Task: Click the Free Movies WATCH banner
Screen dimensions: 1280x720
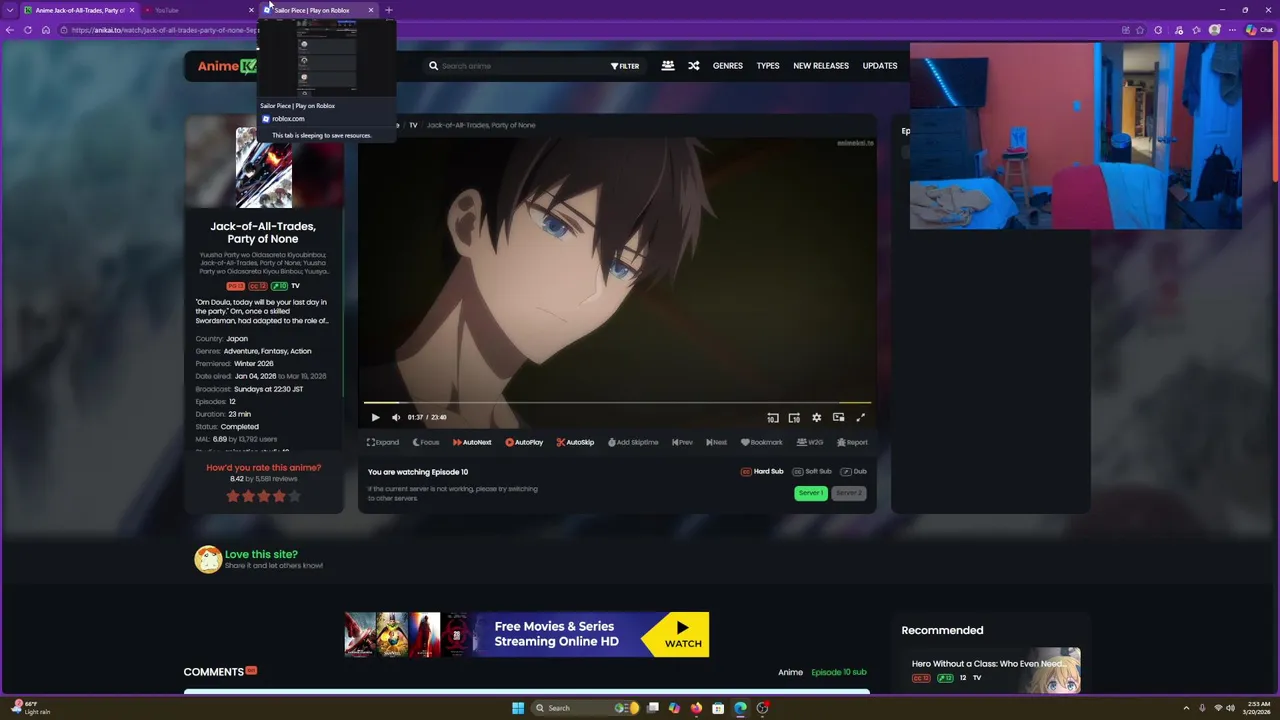Action: tap(527, 634)
